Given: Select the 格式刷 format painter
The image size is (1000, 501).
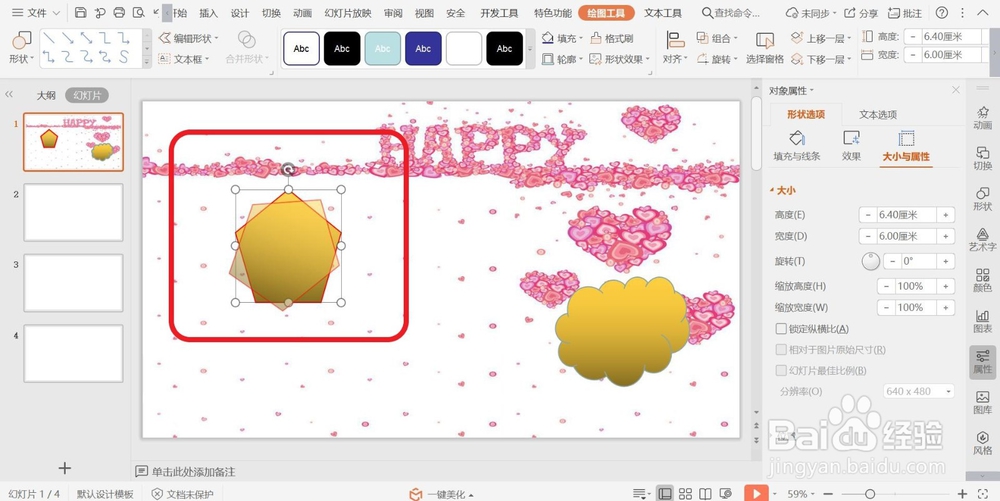Looking at the screenshot, I should pyautogui.click(x=612, y=38).
